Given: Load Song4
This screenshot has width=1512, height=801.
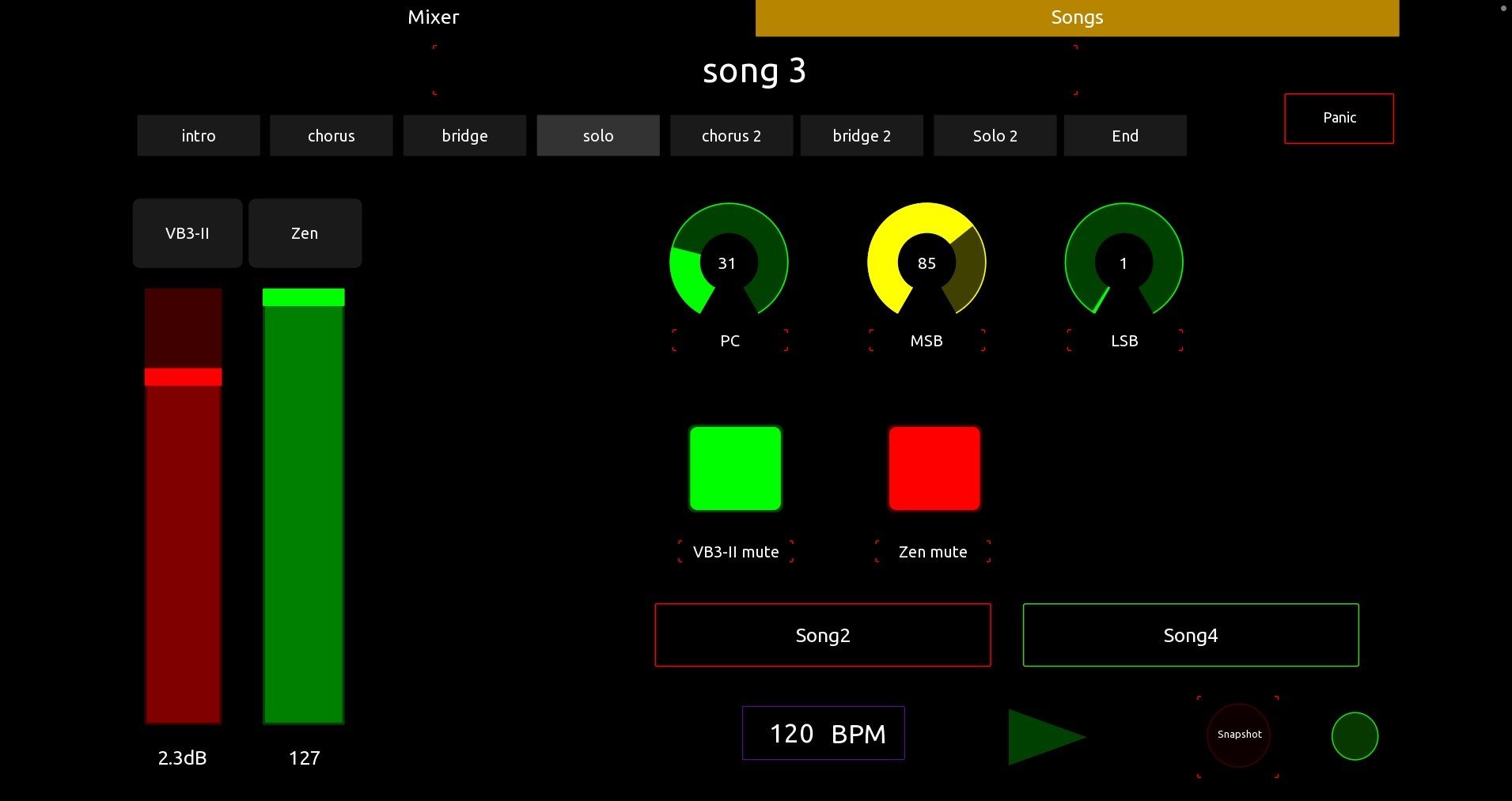Looking at the screenshot, I should [1190, 634].
